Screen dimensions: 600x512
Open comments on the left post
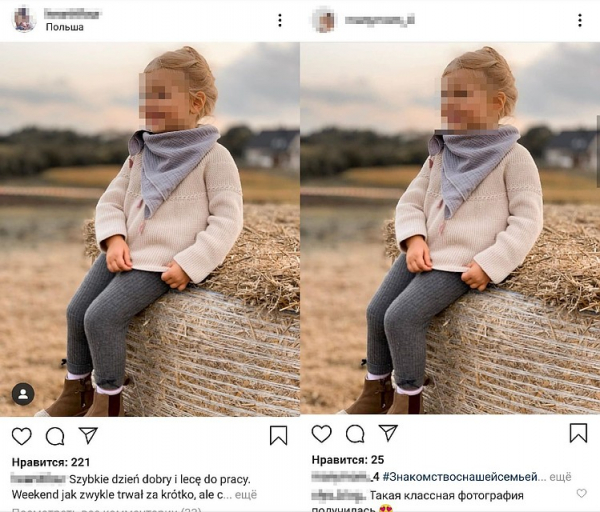coord(55,436)
